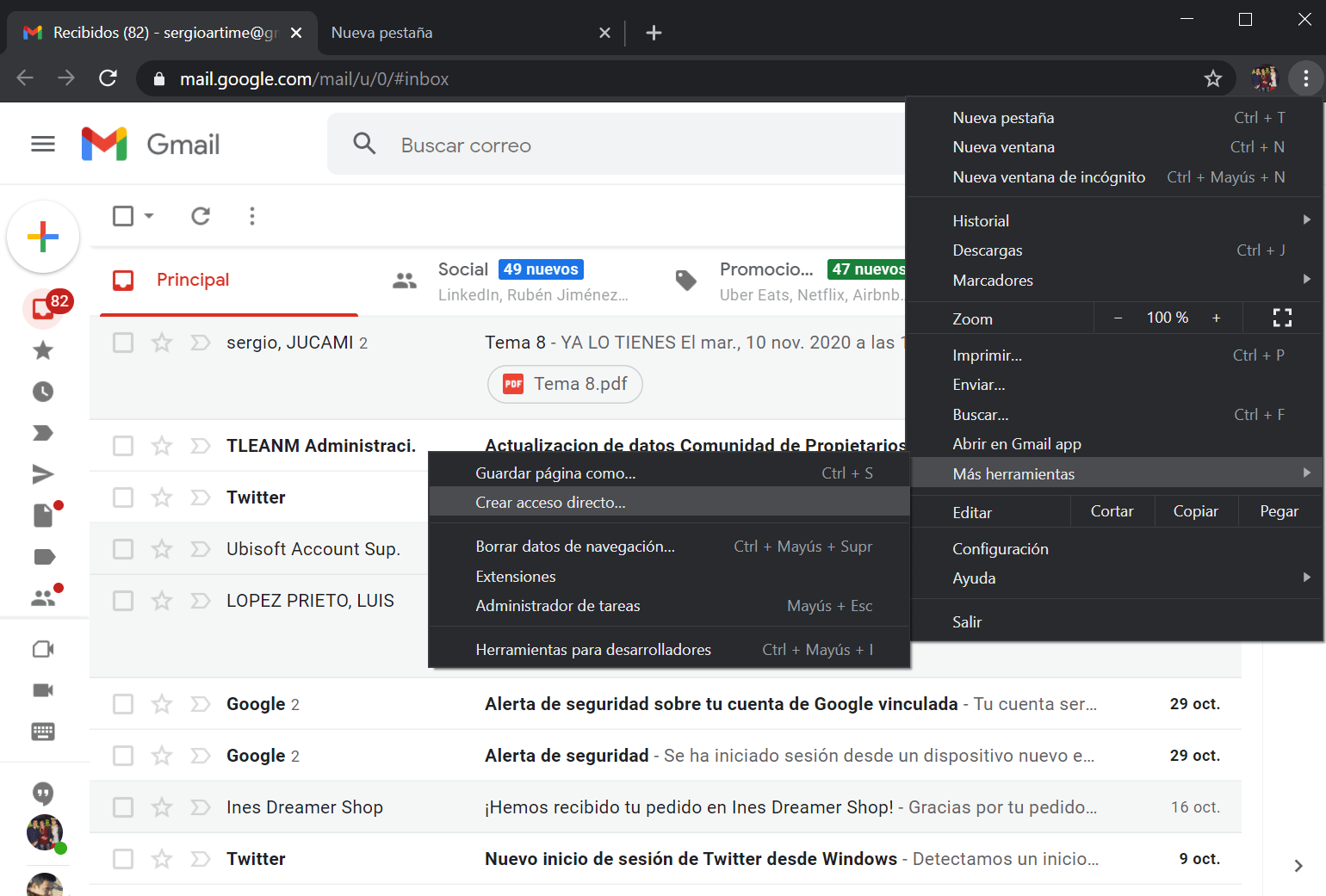This screenshot has height=896, width=1326.
Task: Expand the Marcadores submenu
Action: pos(1113,281)
